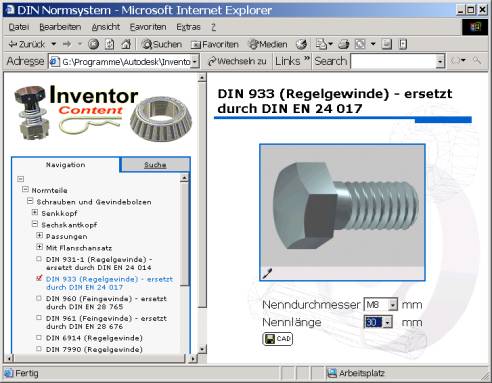Click the navigation tree vertical scrollbar
The height and width of the screenshot is (383, 492).
pyautogui.click(x=184, y=263)
